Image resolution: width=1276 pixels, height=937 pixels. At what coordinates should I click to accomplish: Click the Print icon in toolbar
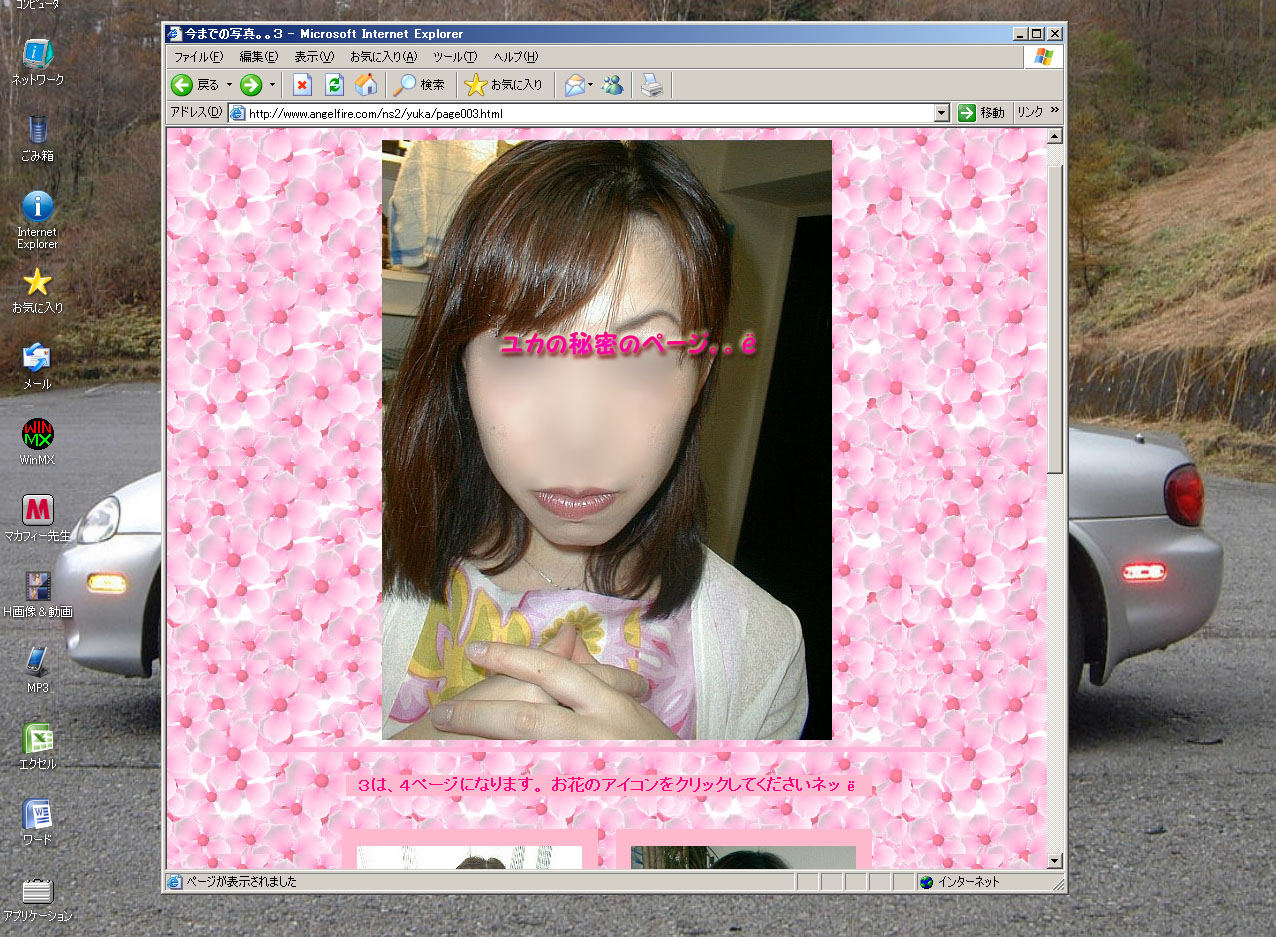click(651, 86)
